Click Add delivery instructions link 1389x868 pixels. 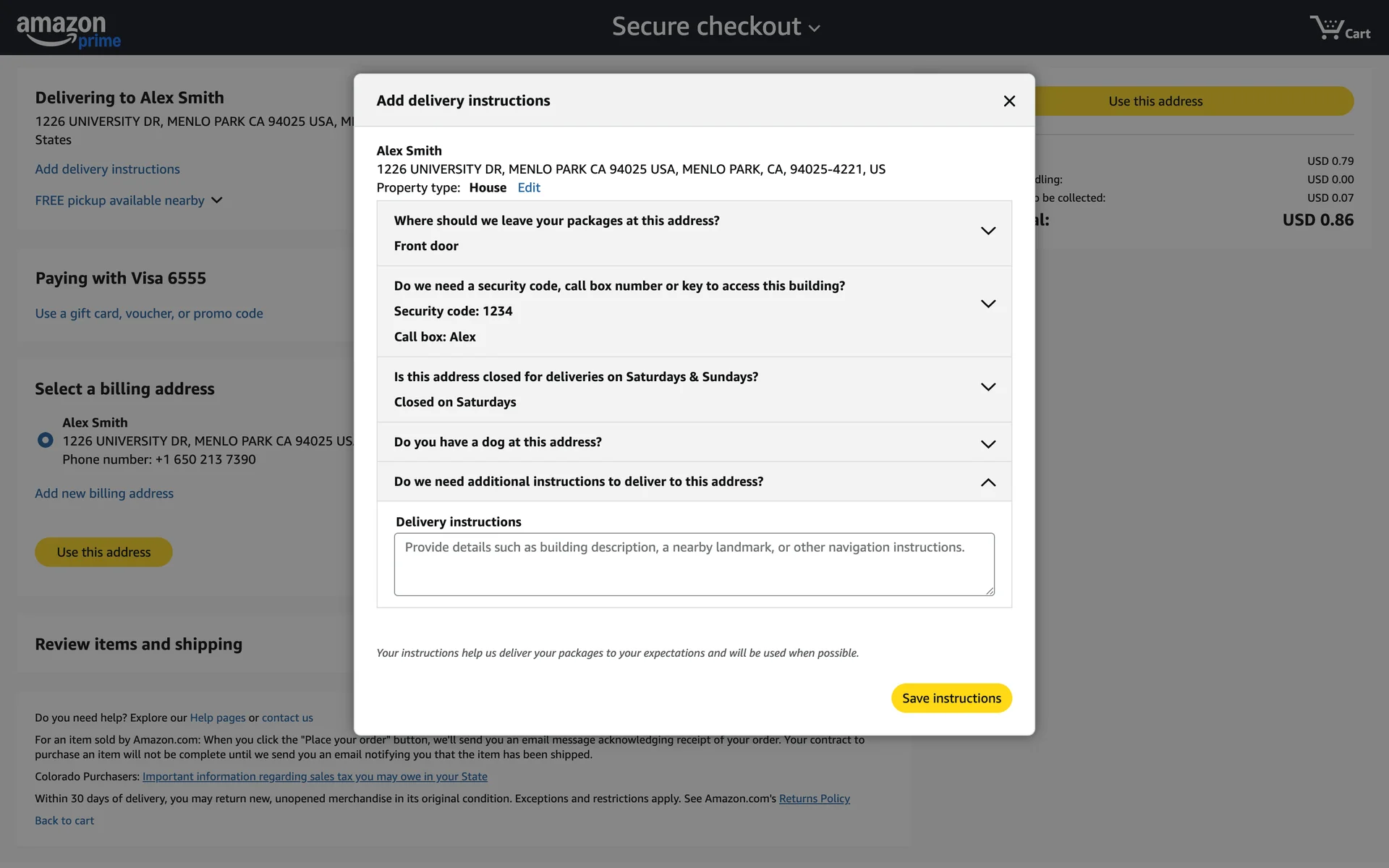(107, 169)
